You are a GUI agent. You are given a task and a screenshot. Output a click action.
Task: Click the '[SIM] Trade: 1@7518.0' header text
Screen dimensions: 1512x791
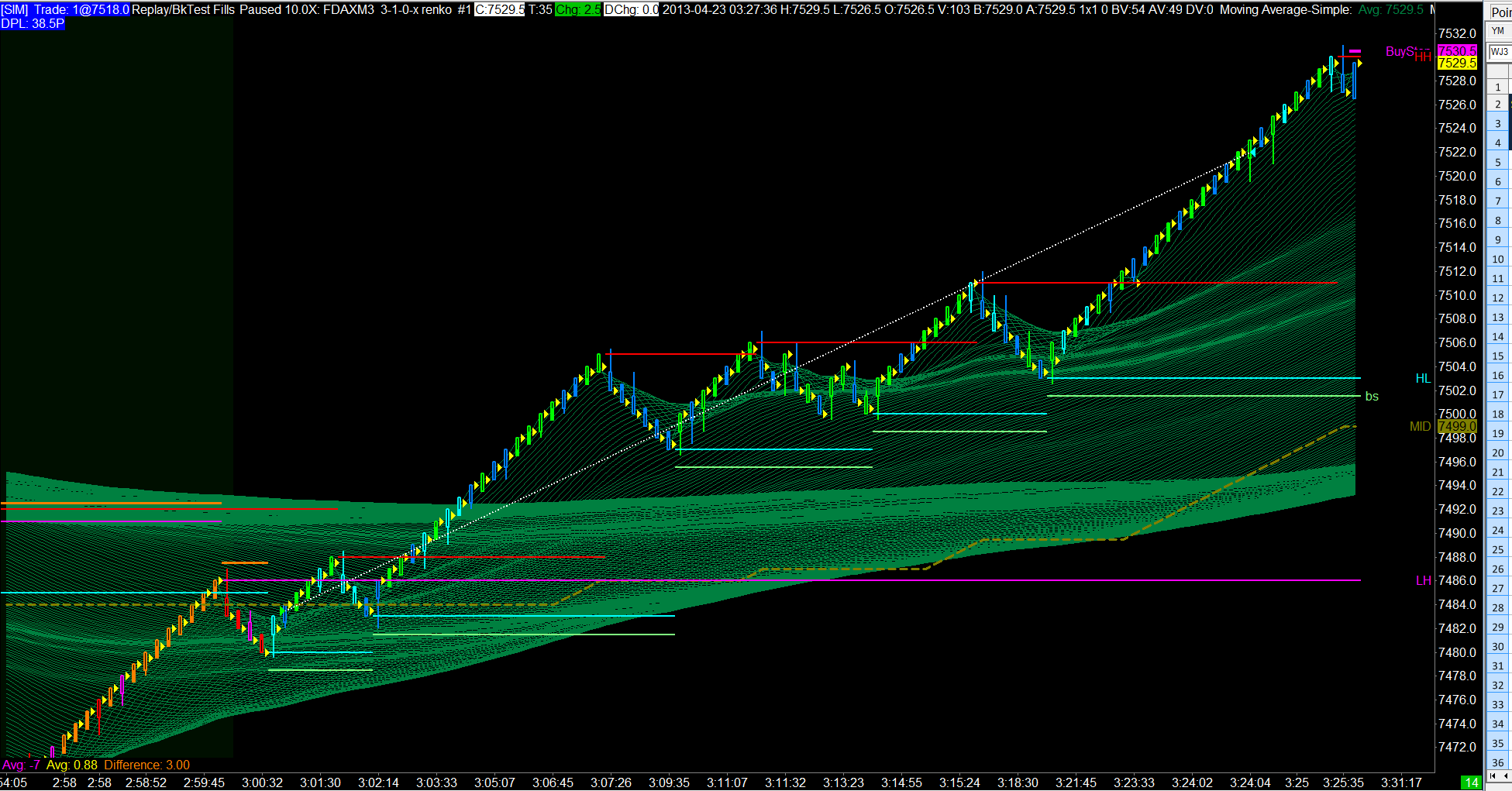click(65, 10)
